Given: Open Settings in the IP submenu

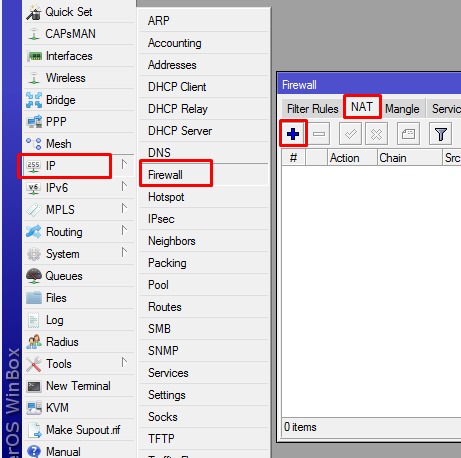Looking at the screenshot, I should coord(204,395).
